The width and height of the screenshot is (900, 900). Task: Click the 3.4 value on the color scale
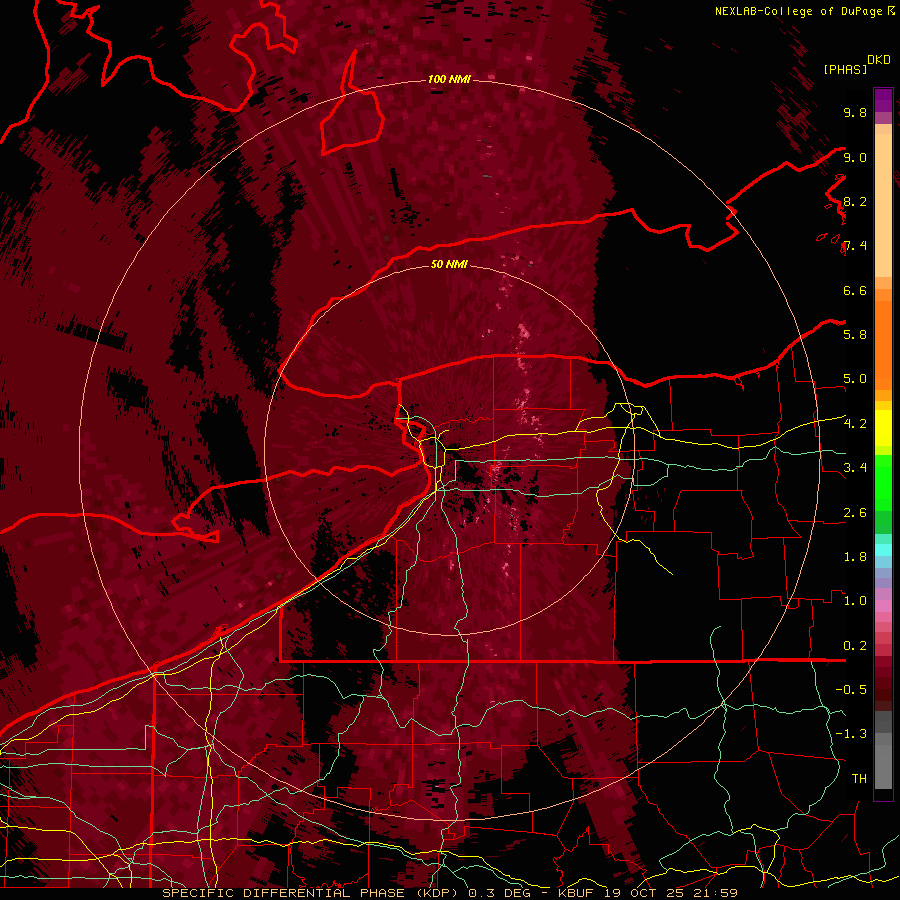(855, 468)
